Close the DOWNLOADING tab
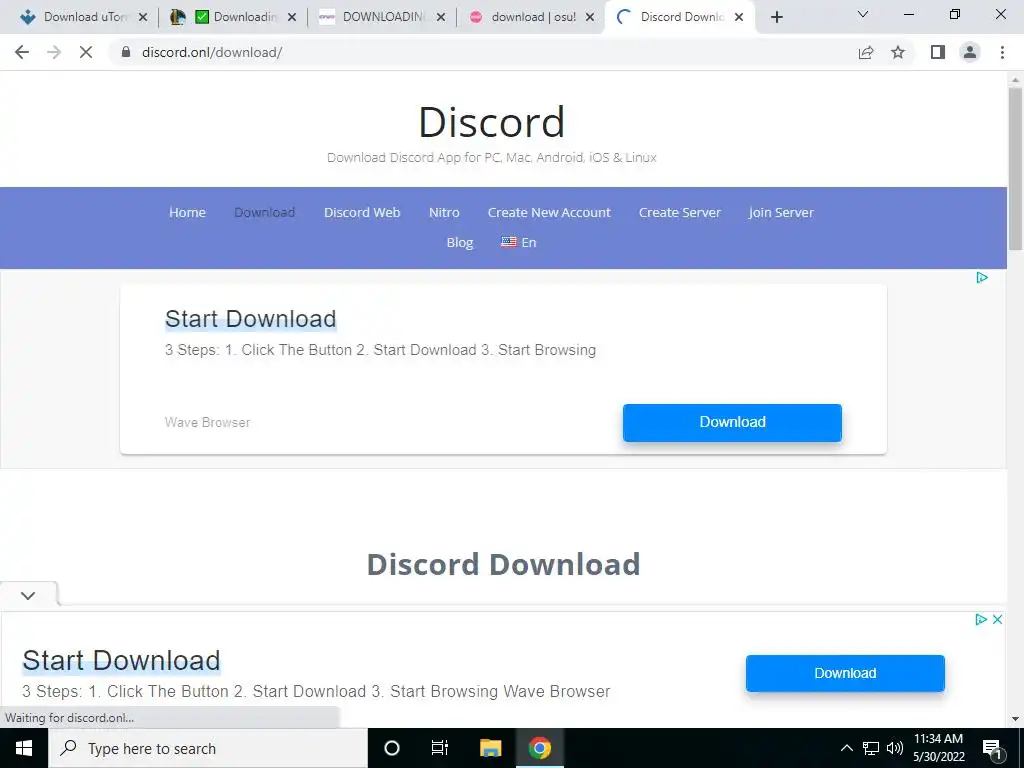Screen dimensions: 1024x768 tap(441, 17)
